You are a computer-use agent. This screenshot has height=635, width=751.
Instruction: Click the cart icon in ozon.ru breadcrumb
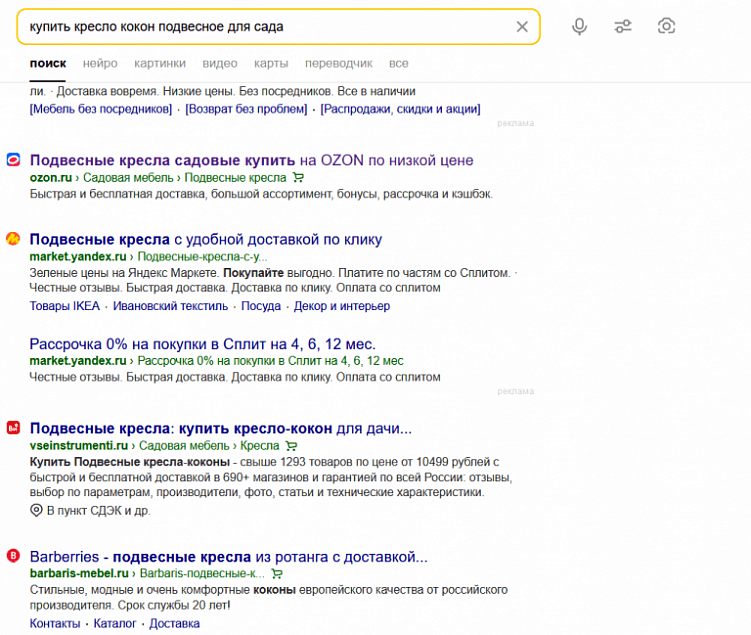pos(298,178)
